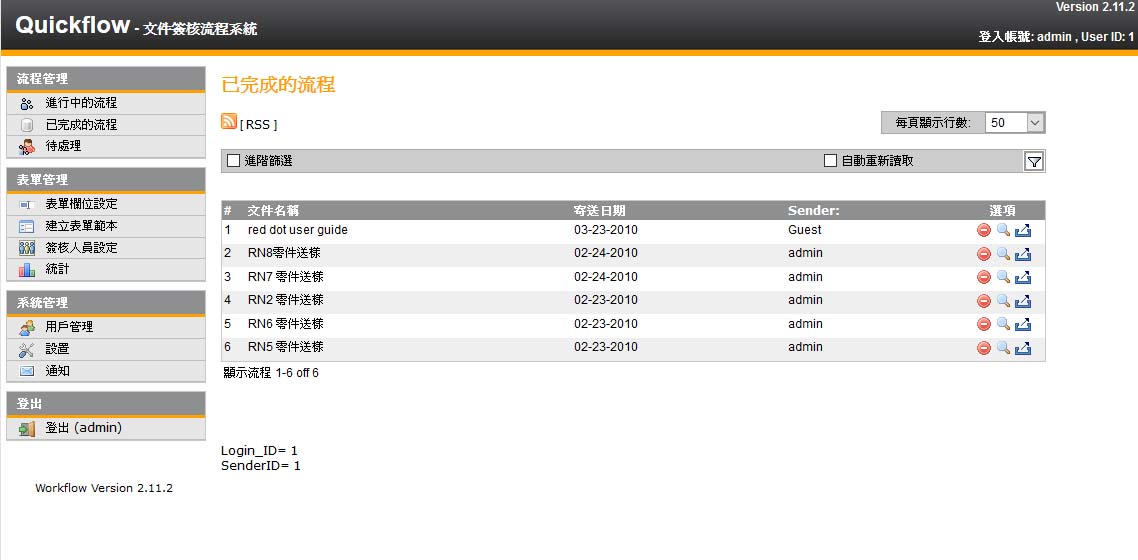
Task: Click the [RSS] link
Action: (258, 125)
